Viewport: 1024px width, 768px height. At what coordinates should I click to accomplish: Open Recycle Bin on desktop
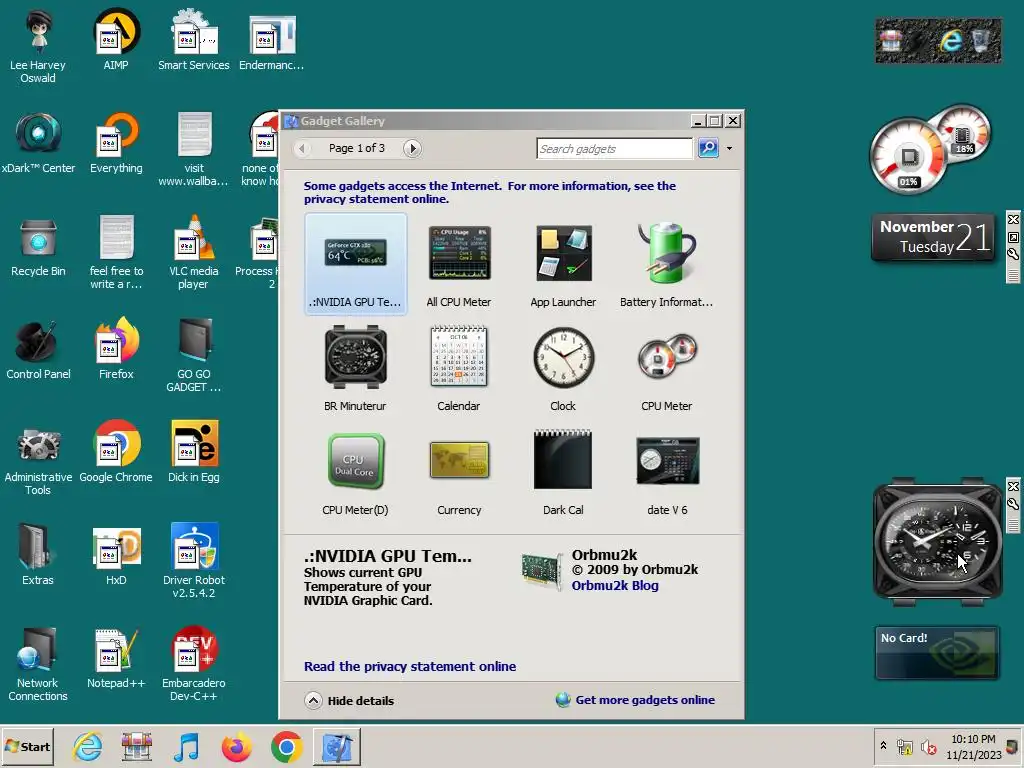coord(38,246)
